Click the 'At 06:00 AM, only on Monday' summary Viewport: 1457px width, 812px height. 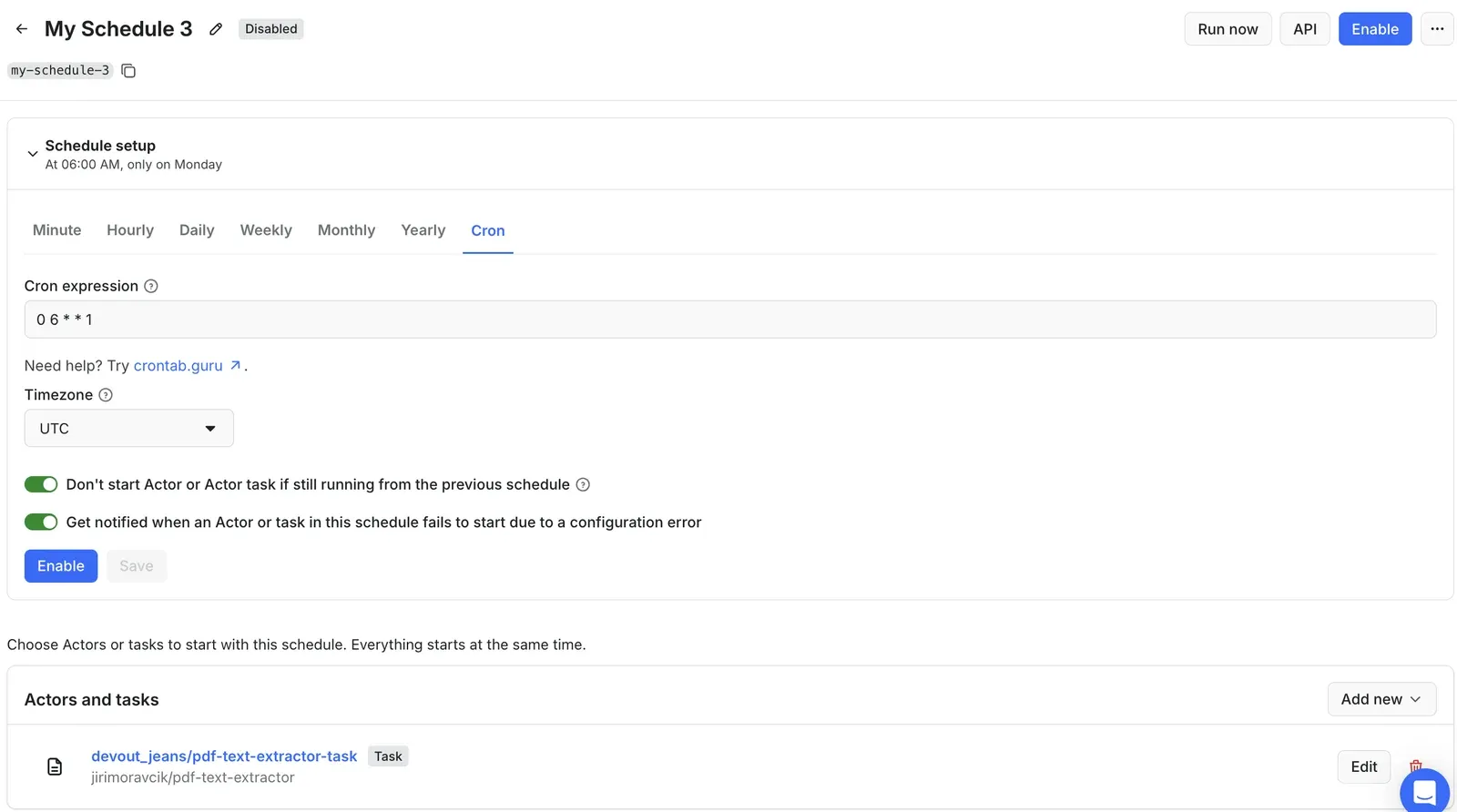(134, 165)
